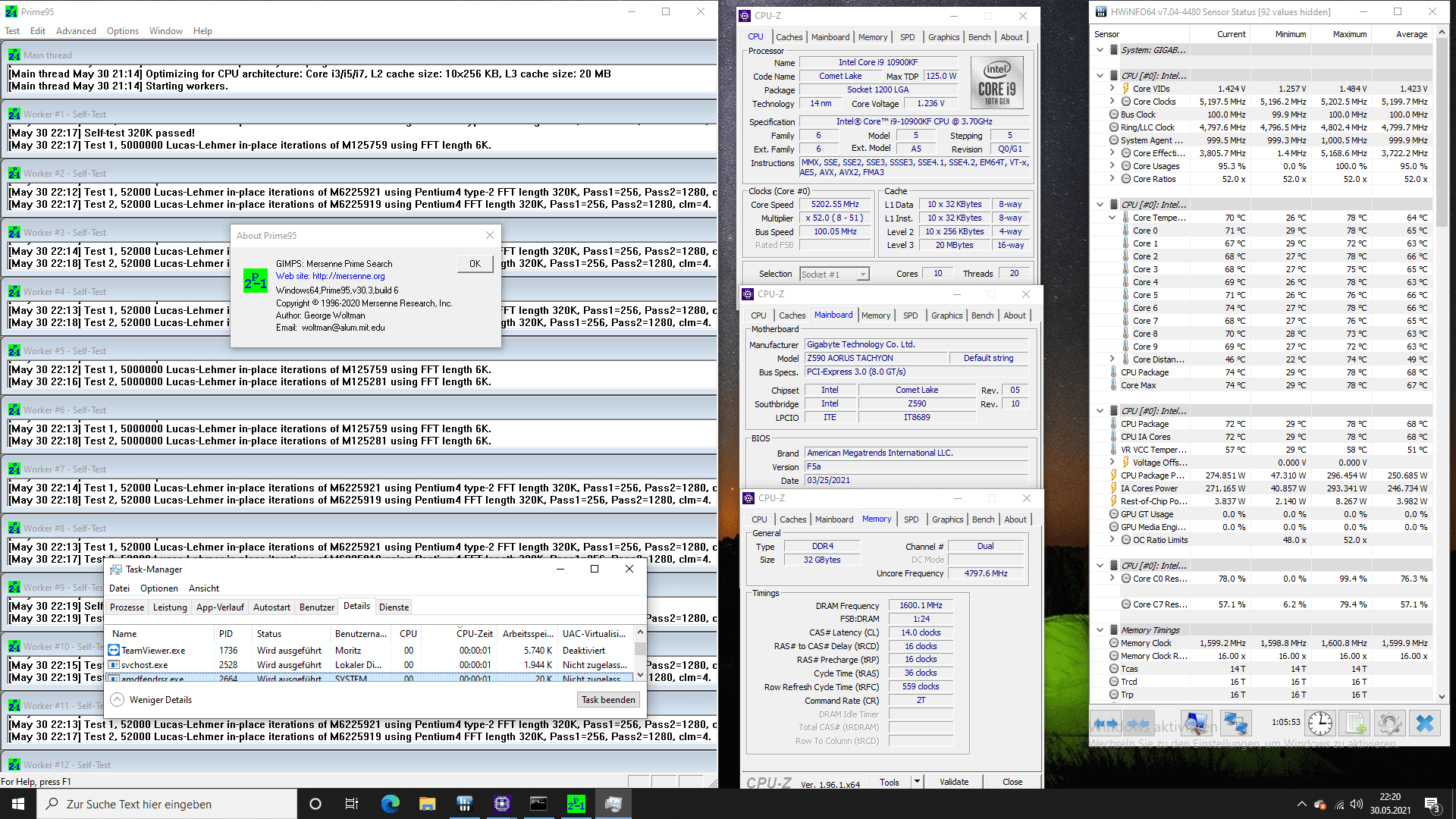Image resolution: width=1456 pixels, height=819 pixels.
Task: Launch Microsoft Edge from taskbar
Action: (x=390, y=804)
